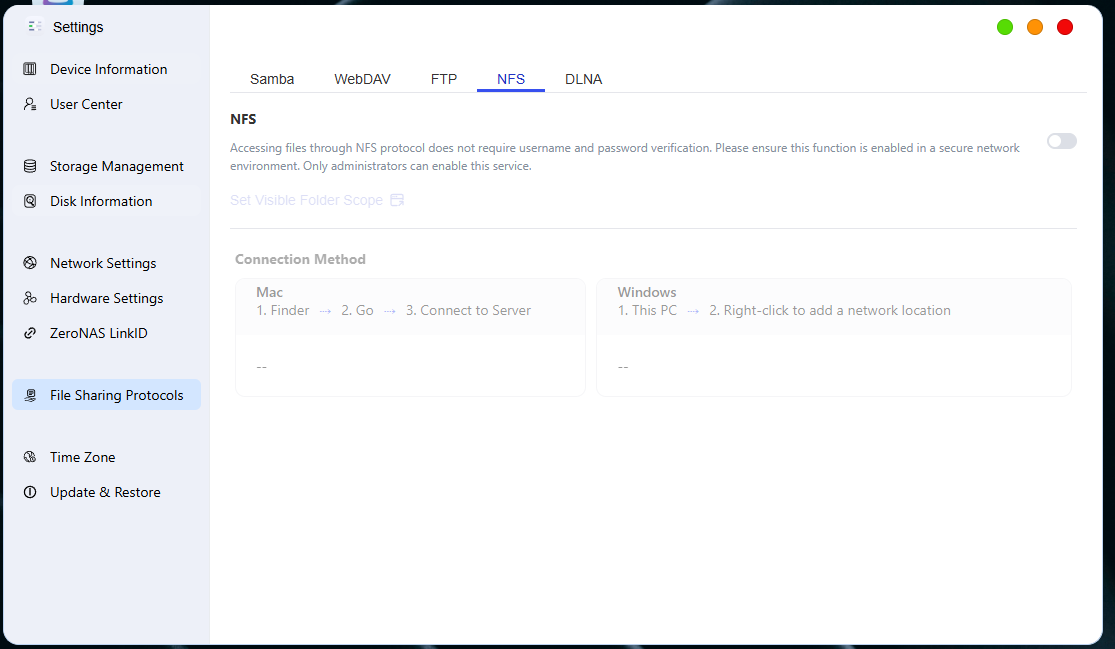Switch to the WebDAV tab
Viewport: 1115px width, 649px height.
tap(362, 79)
